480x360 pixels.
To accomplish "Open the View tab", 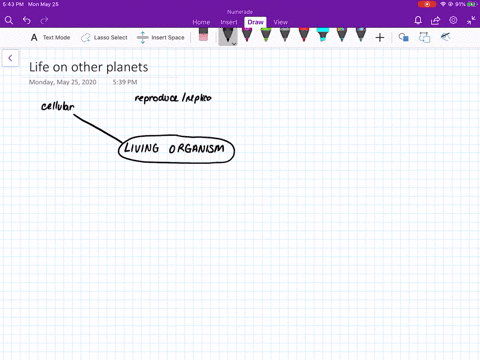I will click(280, 22).
